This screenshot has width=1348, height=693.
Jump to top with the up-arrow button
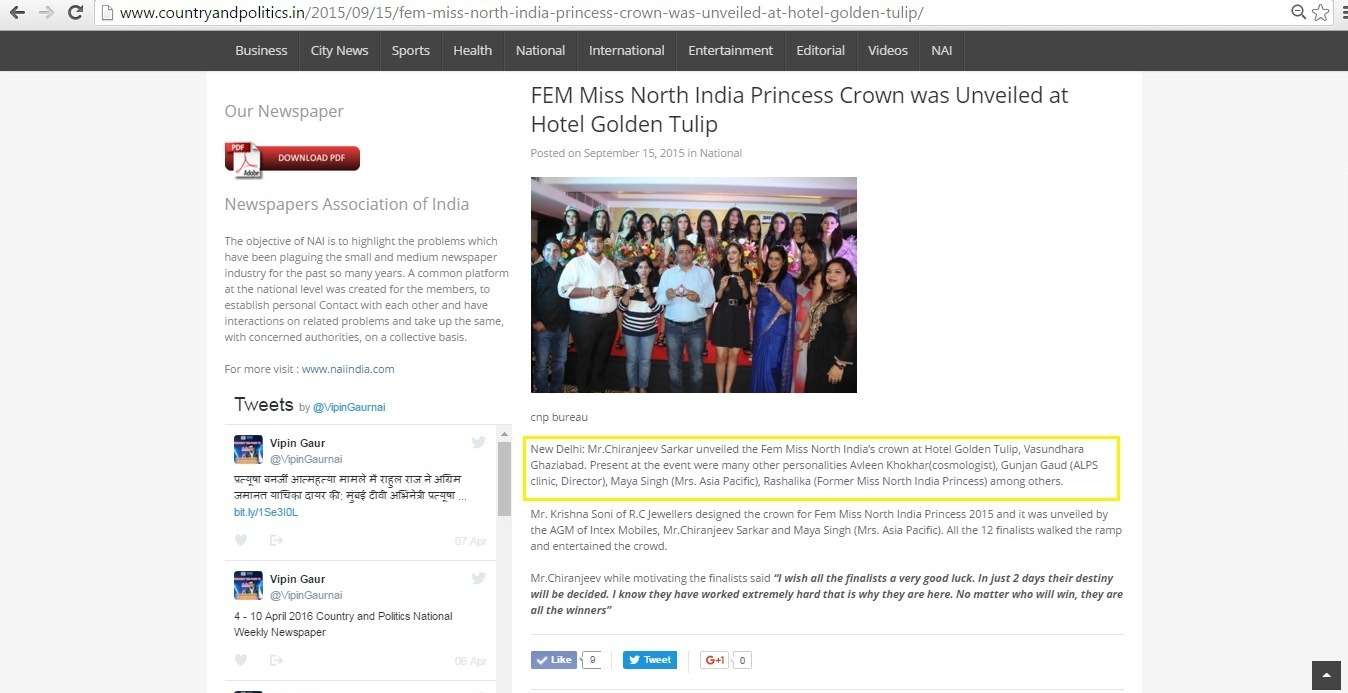click(1326, 674)
